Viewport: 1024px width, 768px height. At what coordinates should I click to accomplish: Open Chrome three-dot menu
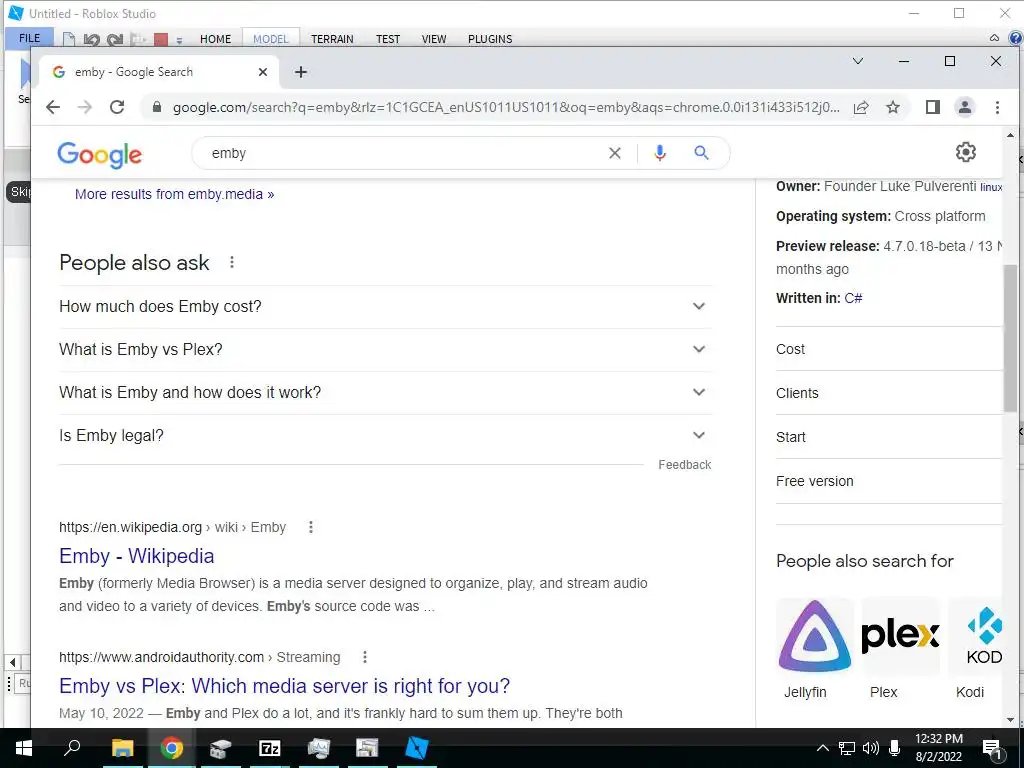point(997,107)
